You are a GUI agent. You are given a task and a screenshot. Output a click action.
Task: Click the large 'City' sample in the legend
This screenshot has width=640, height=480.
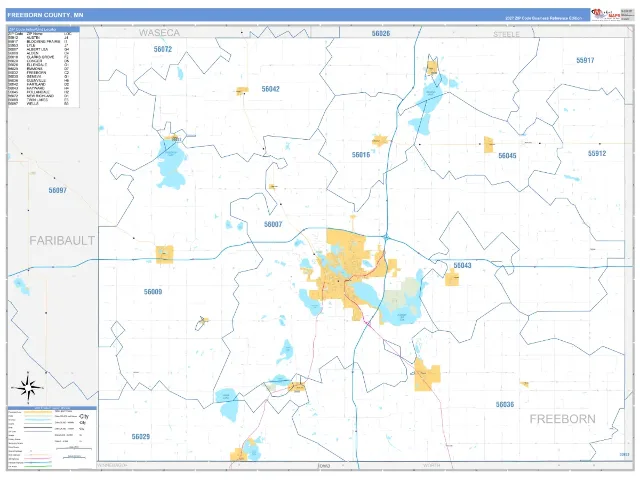84,416
